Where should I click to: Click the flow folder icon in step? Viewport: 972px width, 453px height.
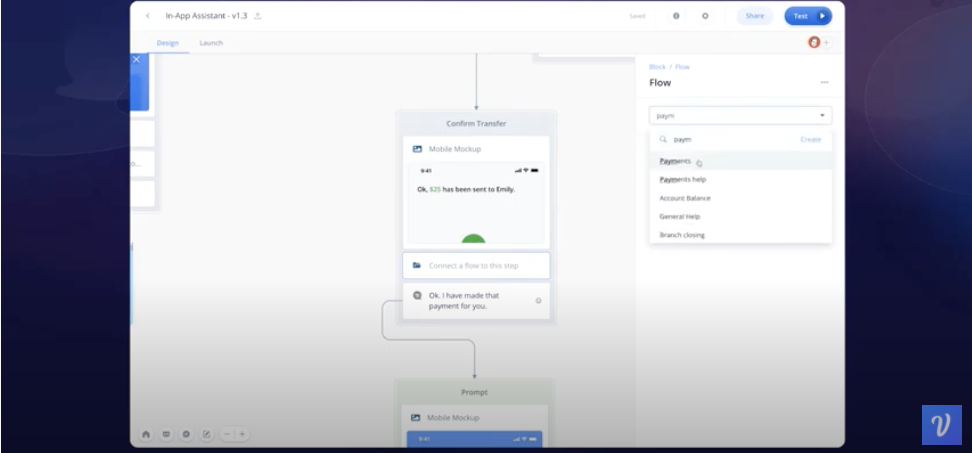click(417, 266)
